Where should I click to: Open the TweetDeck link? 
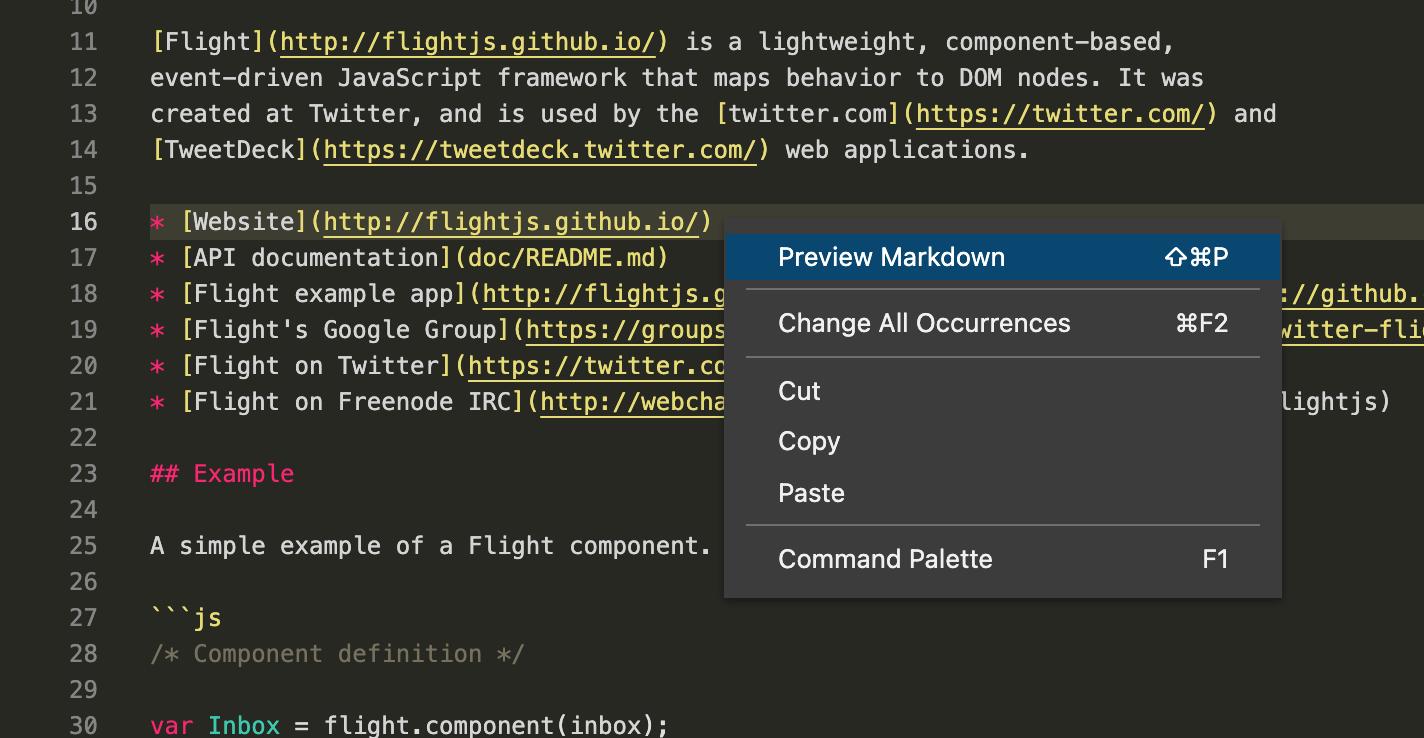(x=540, y=149)
